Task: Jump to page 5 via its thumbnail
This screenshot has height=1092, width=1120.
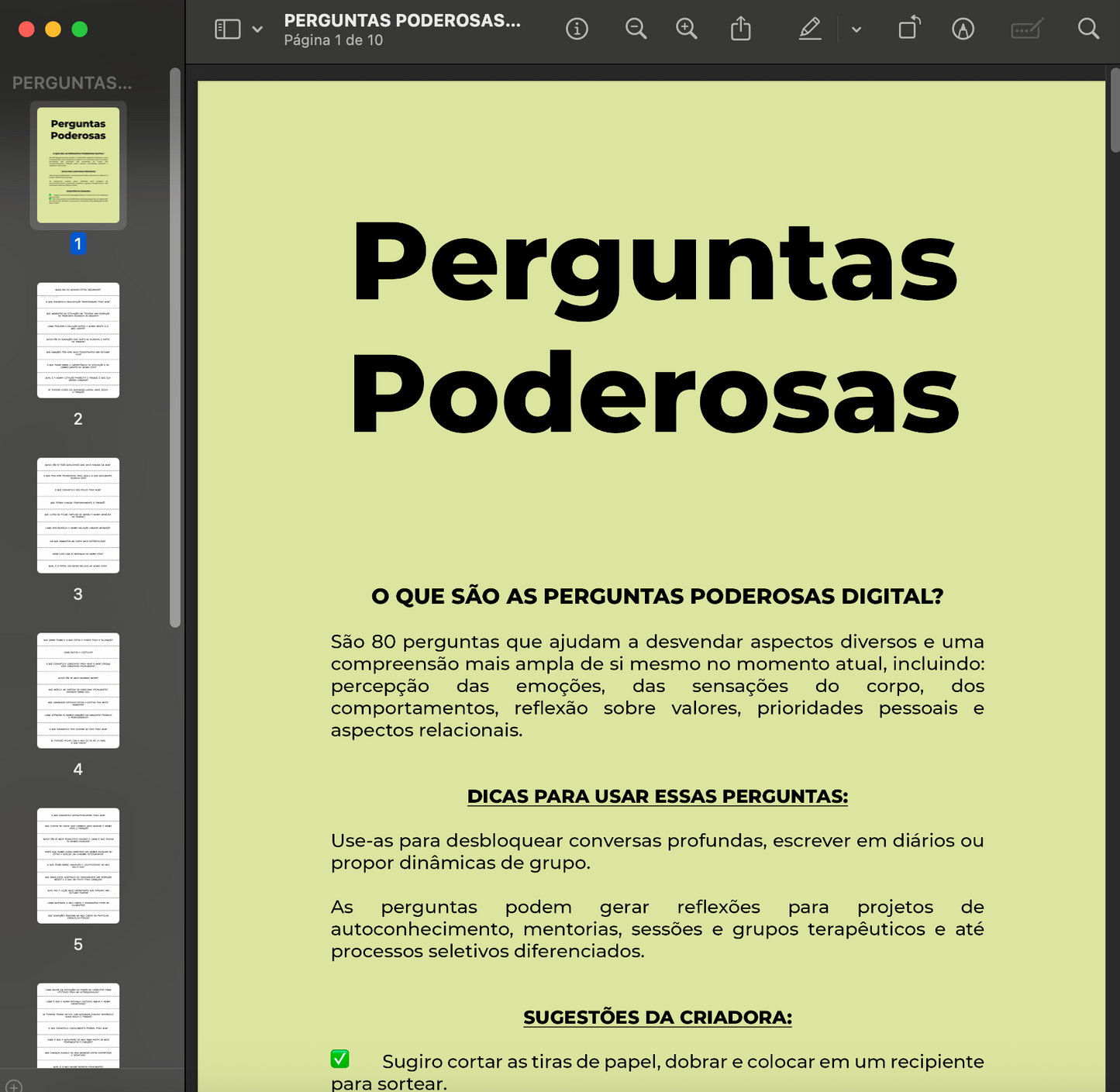Action: click(78, 866)
